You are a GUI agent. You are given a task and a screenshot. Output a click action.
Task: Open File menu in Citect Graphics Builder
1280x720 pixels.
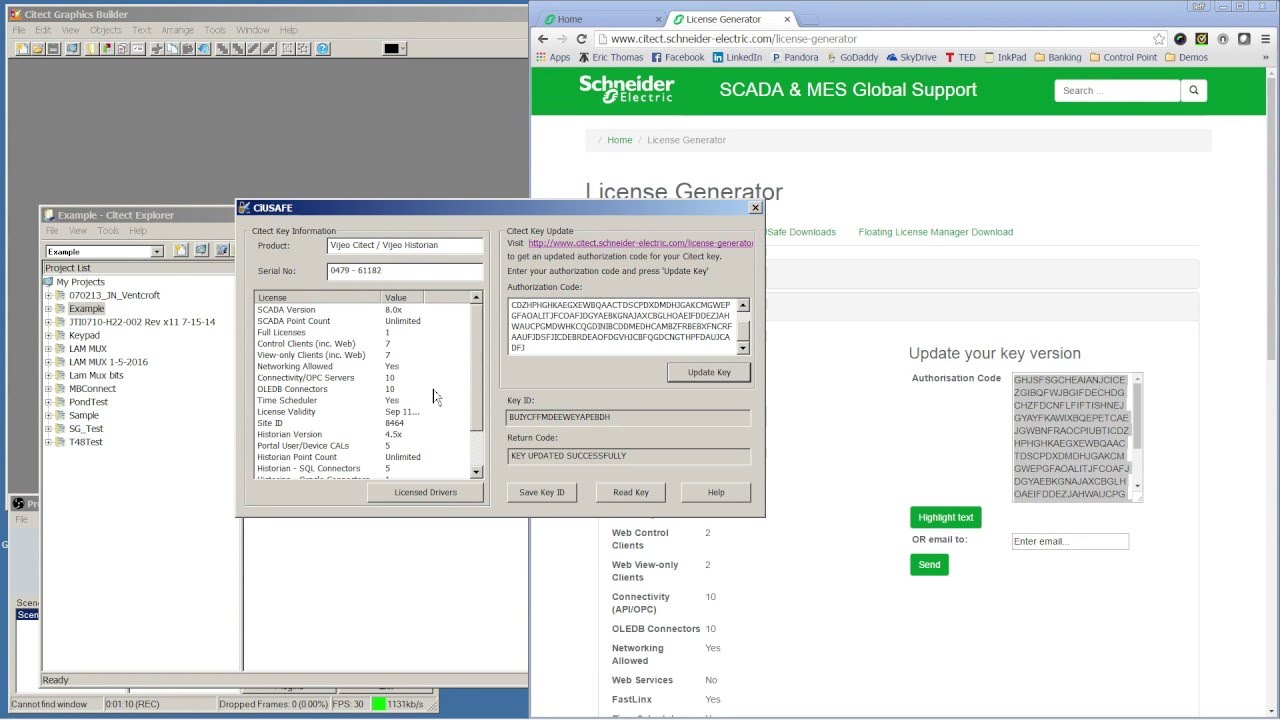pos(19,30)
